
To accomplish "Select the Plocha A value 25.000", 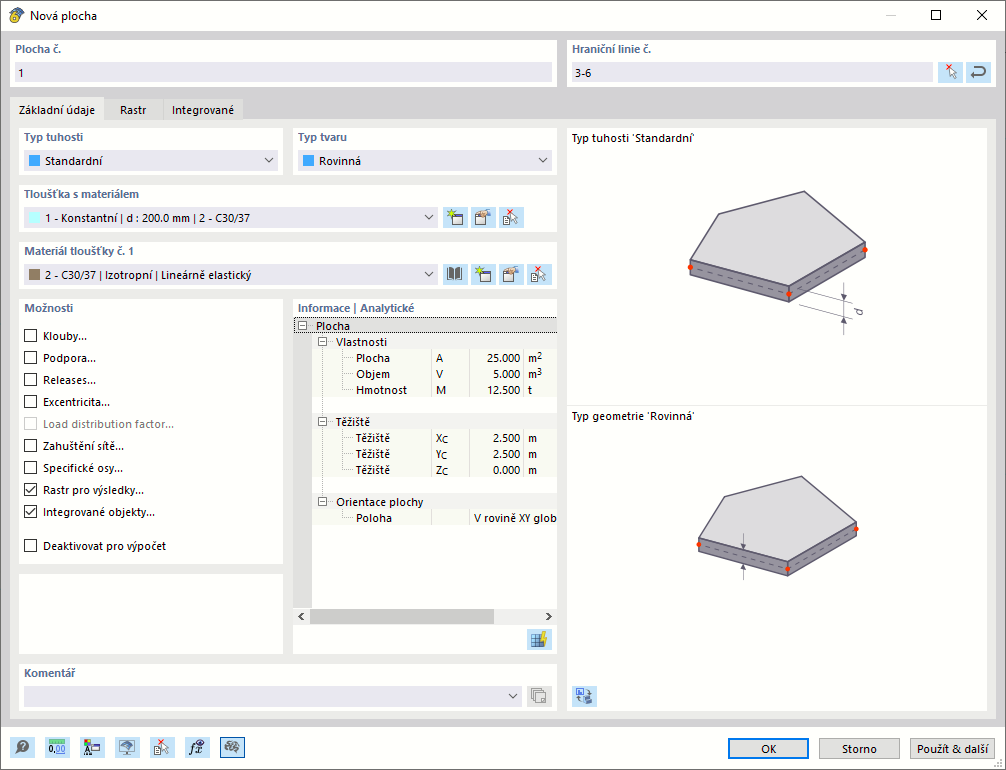I will [x=503, y=358].
